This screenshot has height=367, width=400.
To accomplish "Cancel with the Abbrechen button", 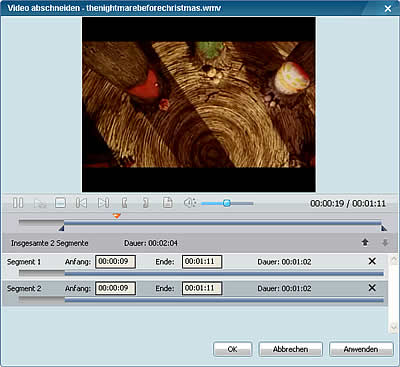I will pos(290,349).
